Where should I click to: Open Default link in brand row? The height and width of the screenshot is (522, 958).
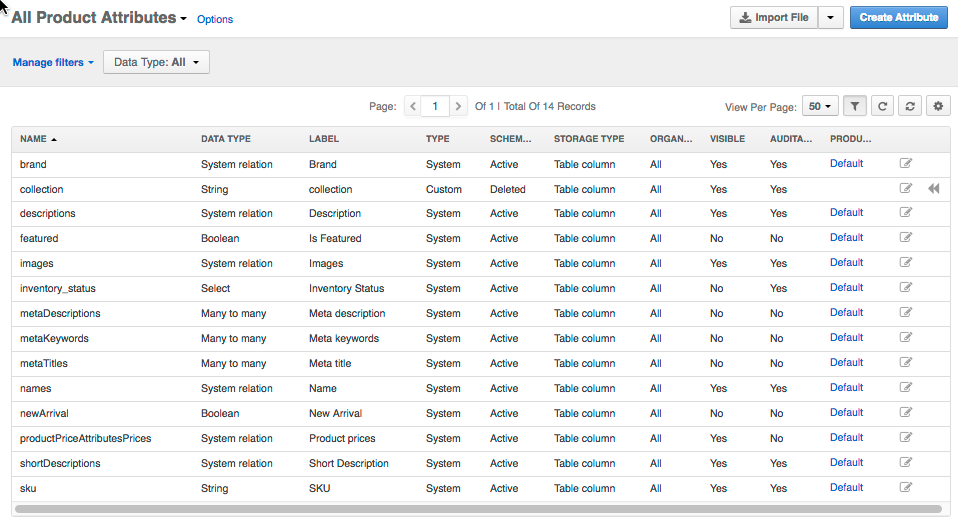(x=846, y=163)
